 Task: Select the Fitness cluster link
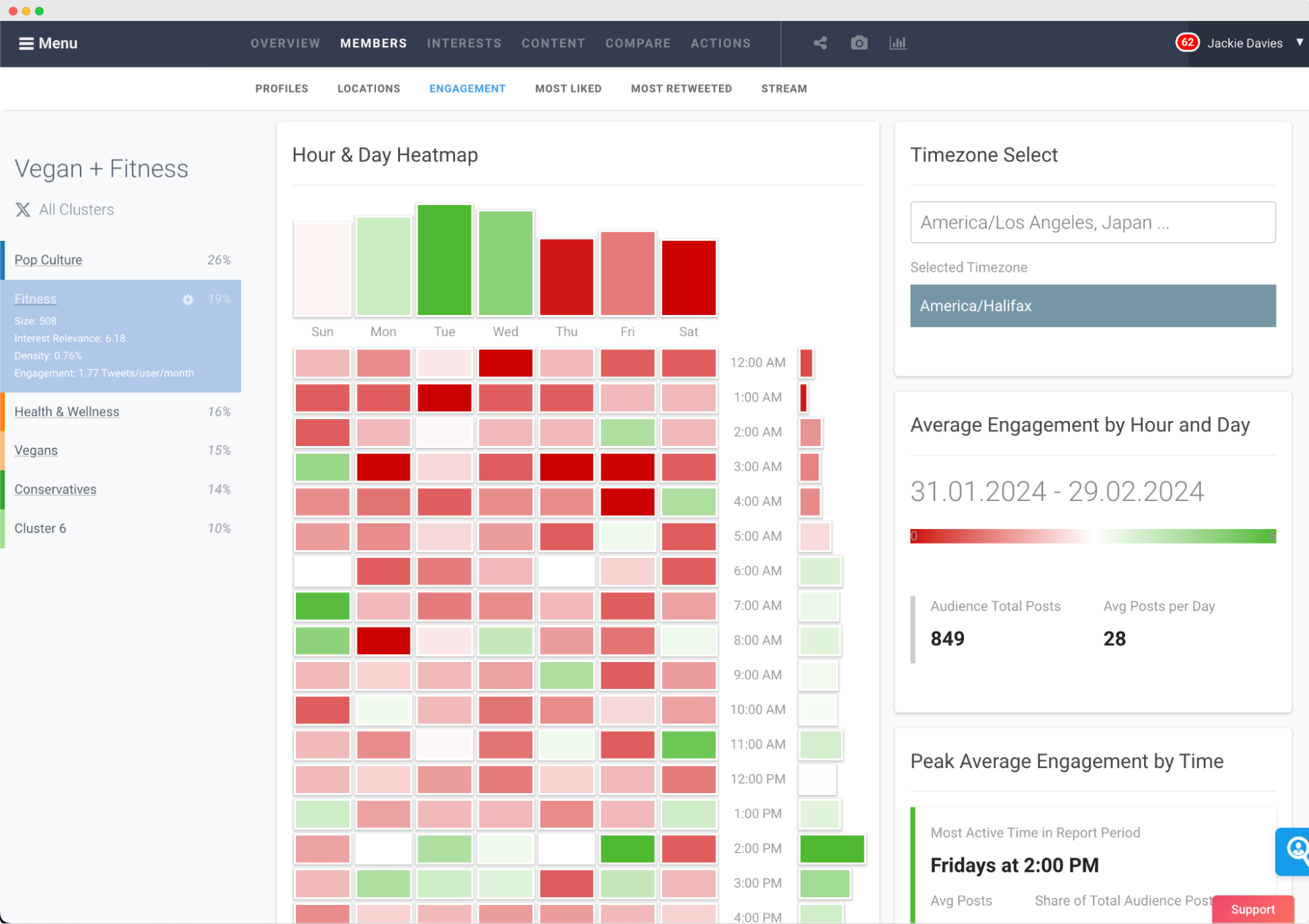click(35, 299)
